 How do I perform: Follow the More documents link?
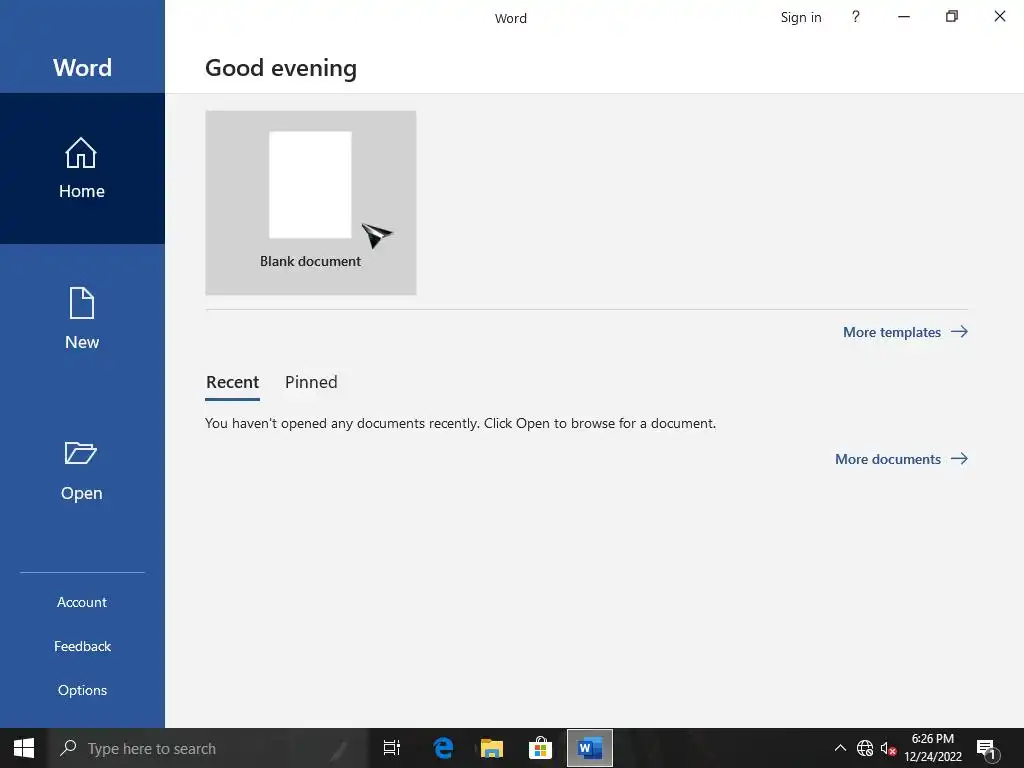(x=901, y=459)
